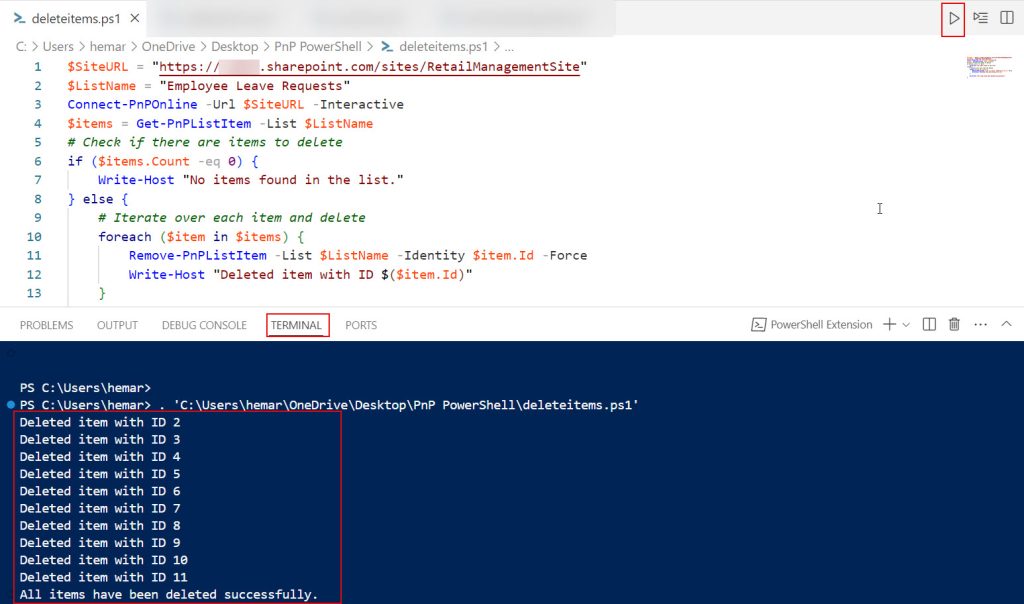
Task: Select the TERMINAL tab
Action: tap(296, 325)
